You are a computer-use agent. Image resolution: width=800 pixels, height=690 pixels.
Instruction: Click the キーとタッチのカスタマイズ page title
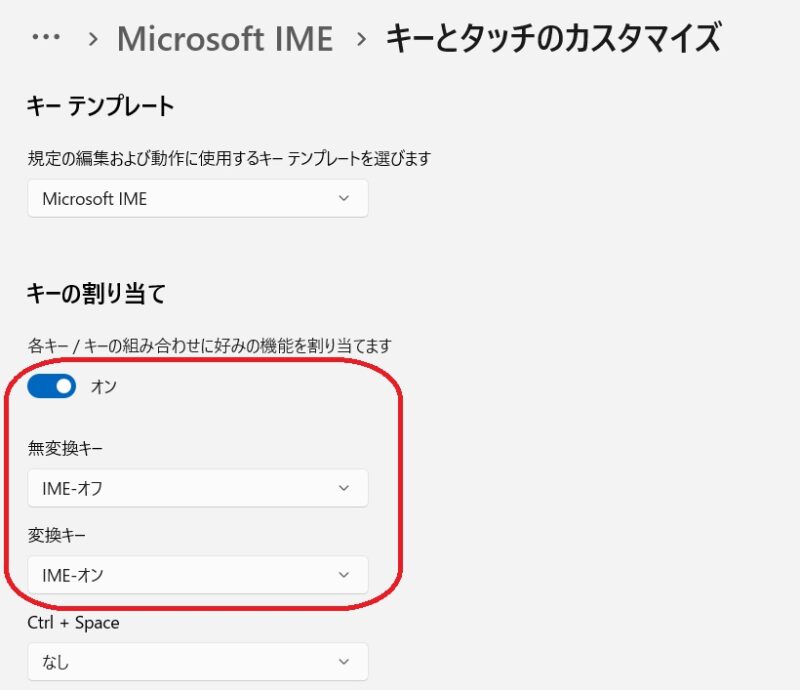click(554, 38)
